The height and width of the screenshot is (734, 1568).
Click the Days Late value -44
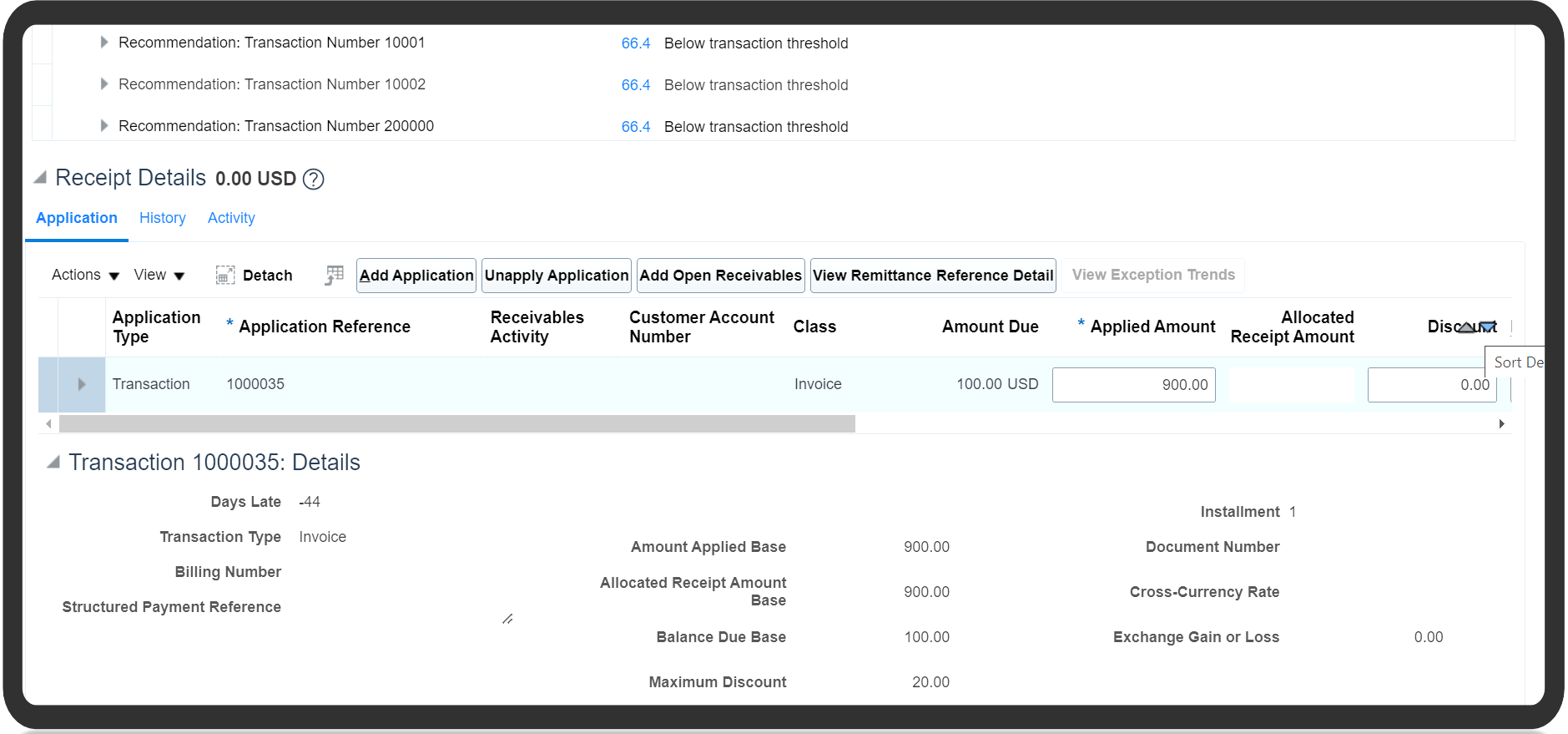coord(310,502)
